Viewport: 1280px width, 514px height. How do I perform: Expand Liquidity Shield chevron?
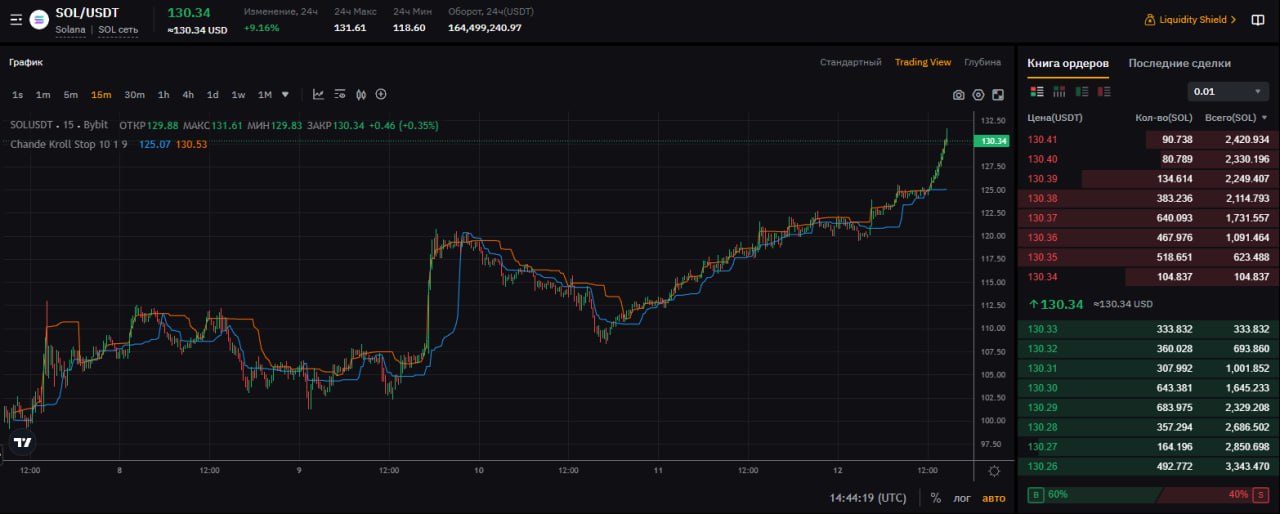[x=1232, y=19]
